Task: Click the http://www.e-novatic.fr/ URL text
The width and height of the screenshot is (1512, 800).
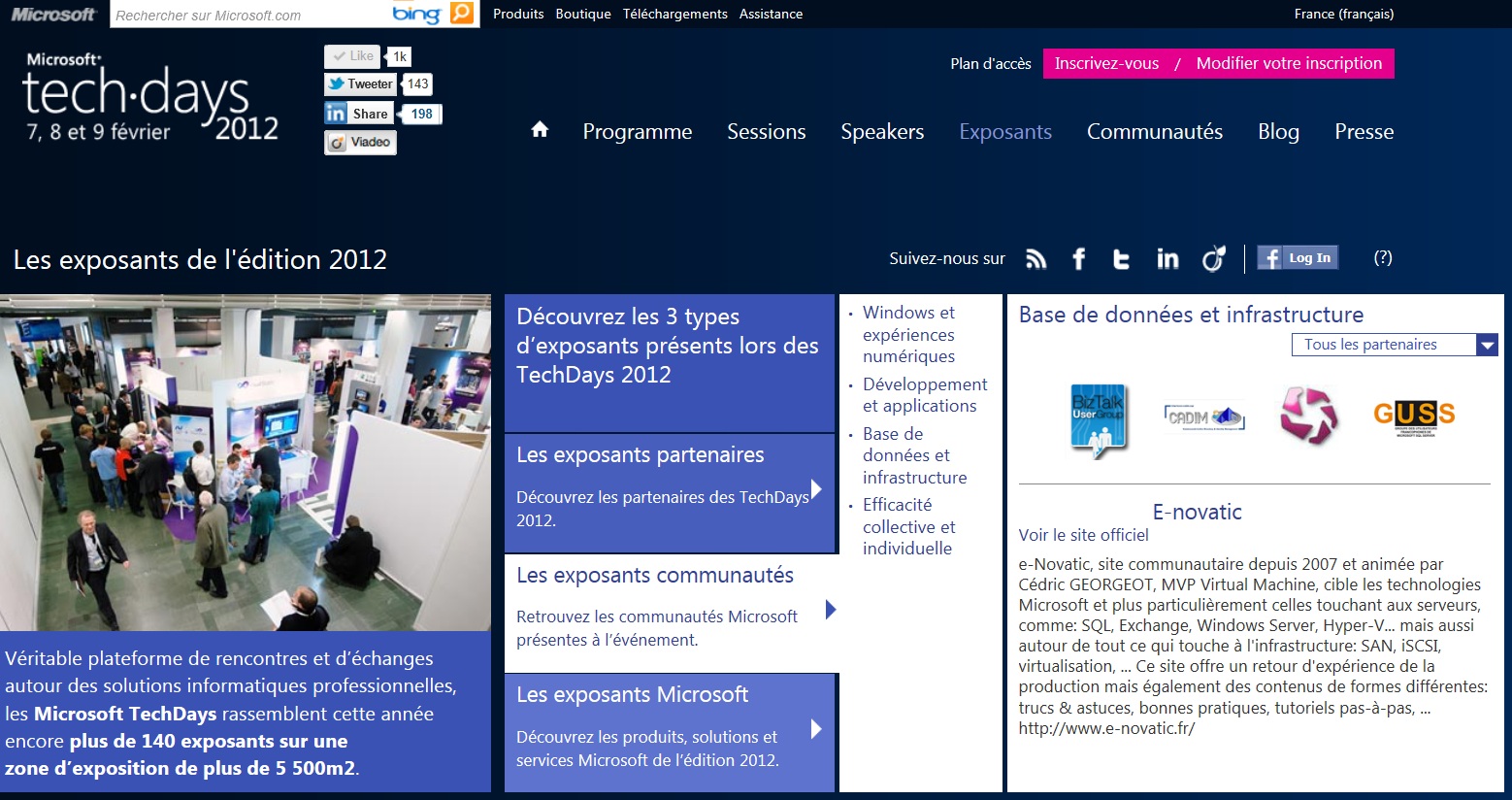Action: tap(1106, 728)
